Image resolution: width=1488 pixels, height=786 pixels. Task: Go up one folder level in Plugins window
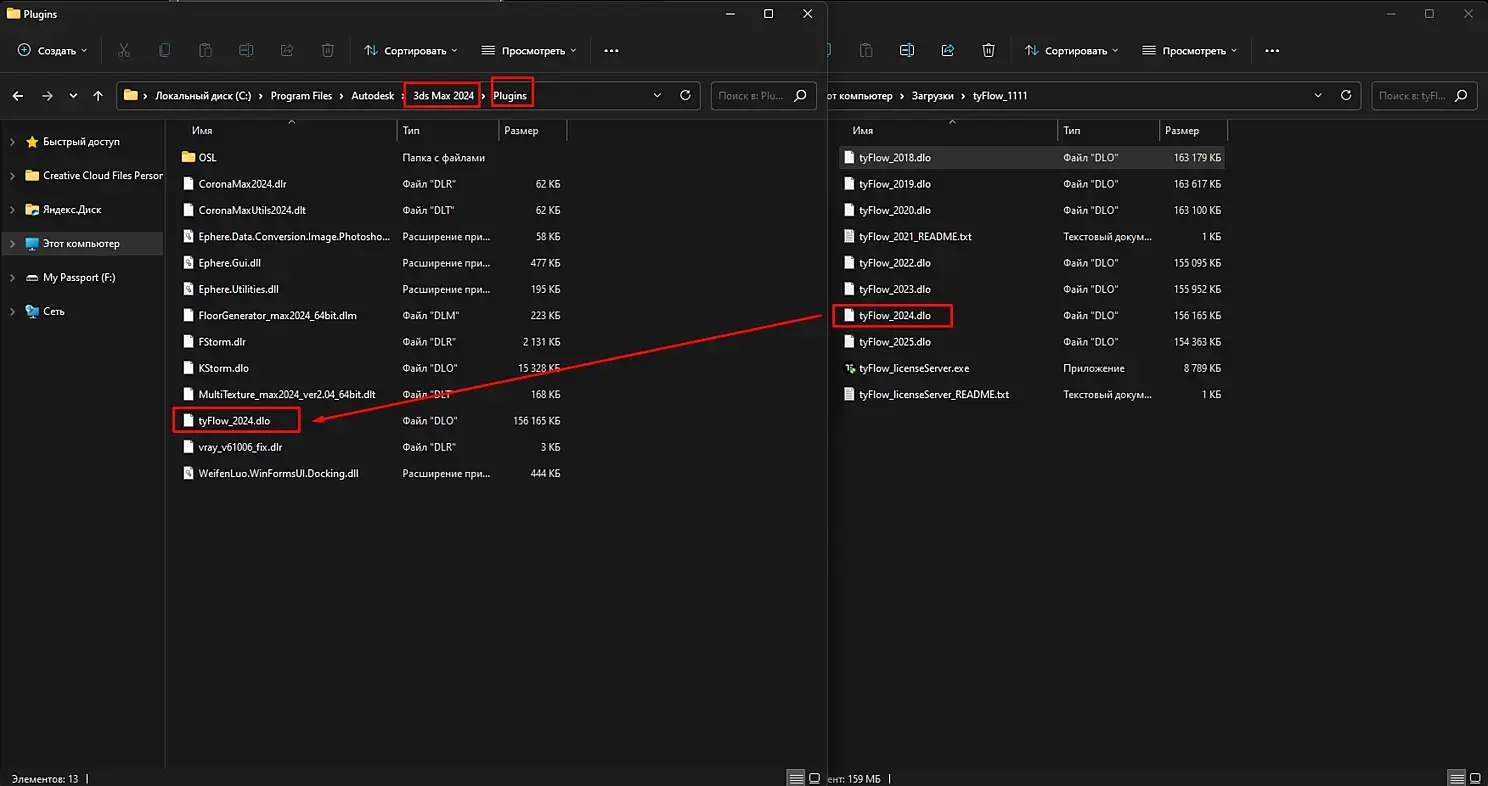pos(97,96)
